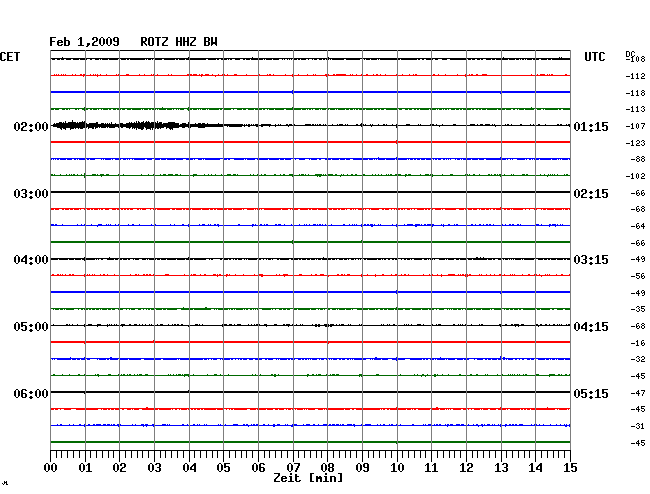Image resolution: width=650 pixels, height=494 pixels.
Task: Select minute tick label '05'
Action: click(223, 468)
